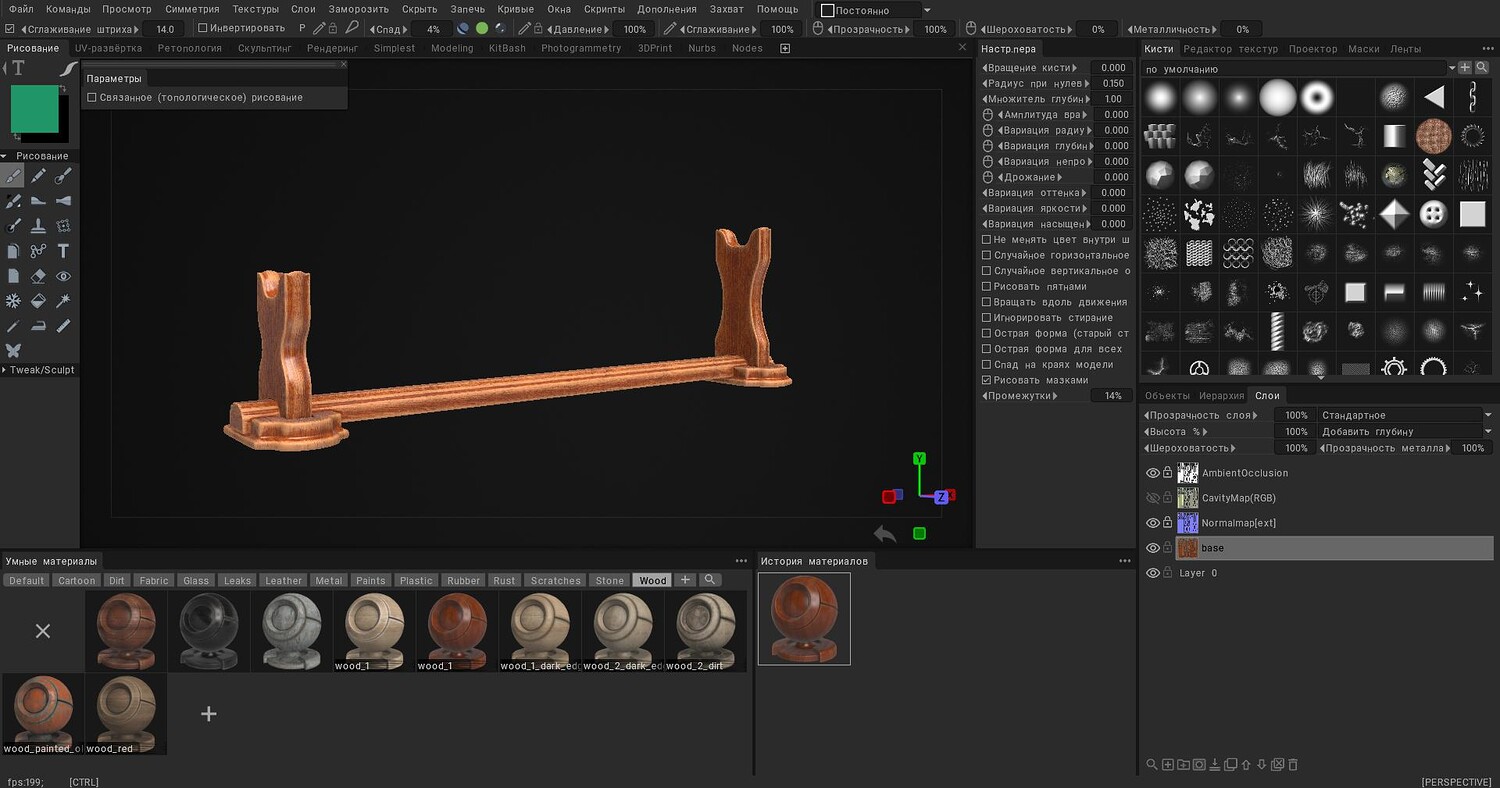This screenshot has height=788, width=1500.
Task: Add a new workspace tab with plus
Action: pos(785,48)
